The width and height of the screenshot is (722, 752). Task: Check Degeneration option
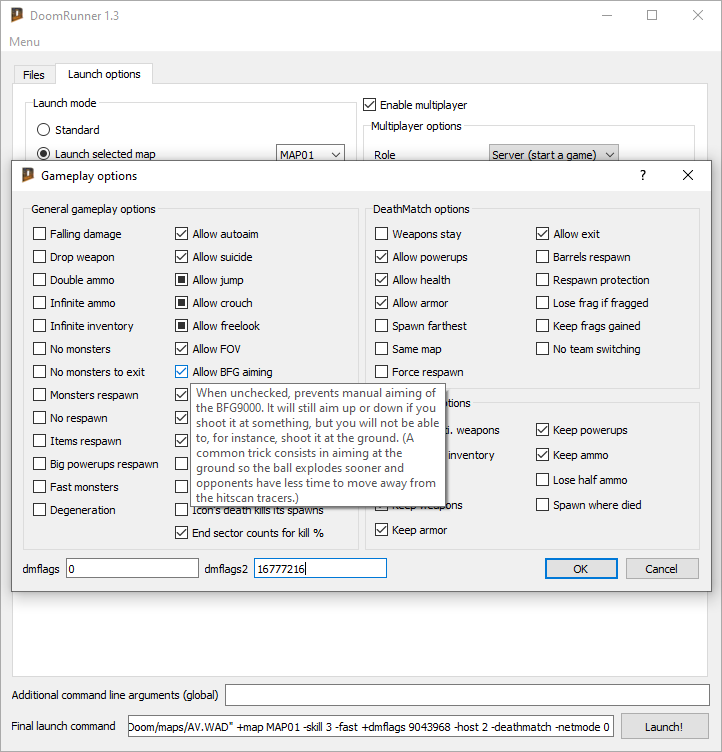click(39, 510)
